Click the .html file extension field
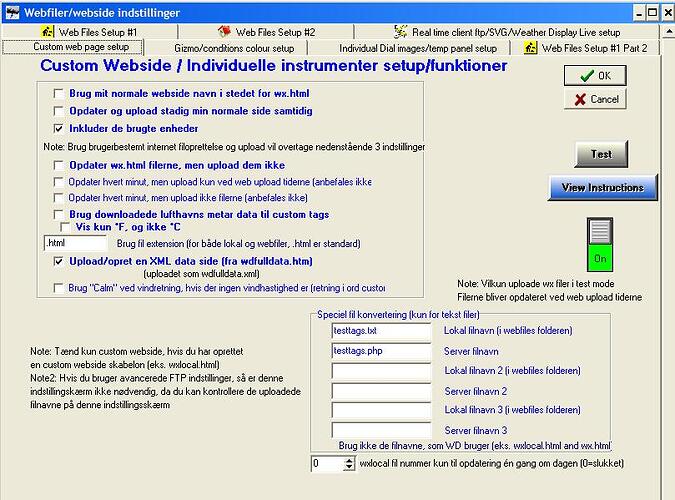 [75, 243]
